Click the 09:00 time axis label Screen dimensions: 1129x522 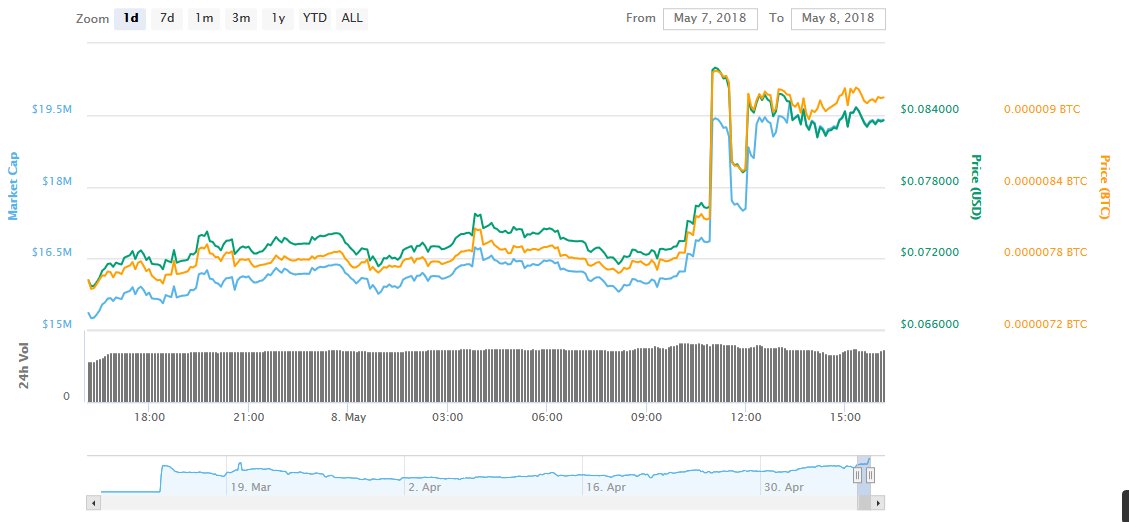[x=647, y=417]
